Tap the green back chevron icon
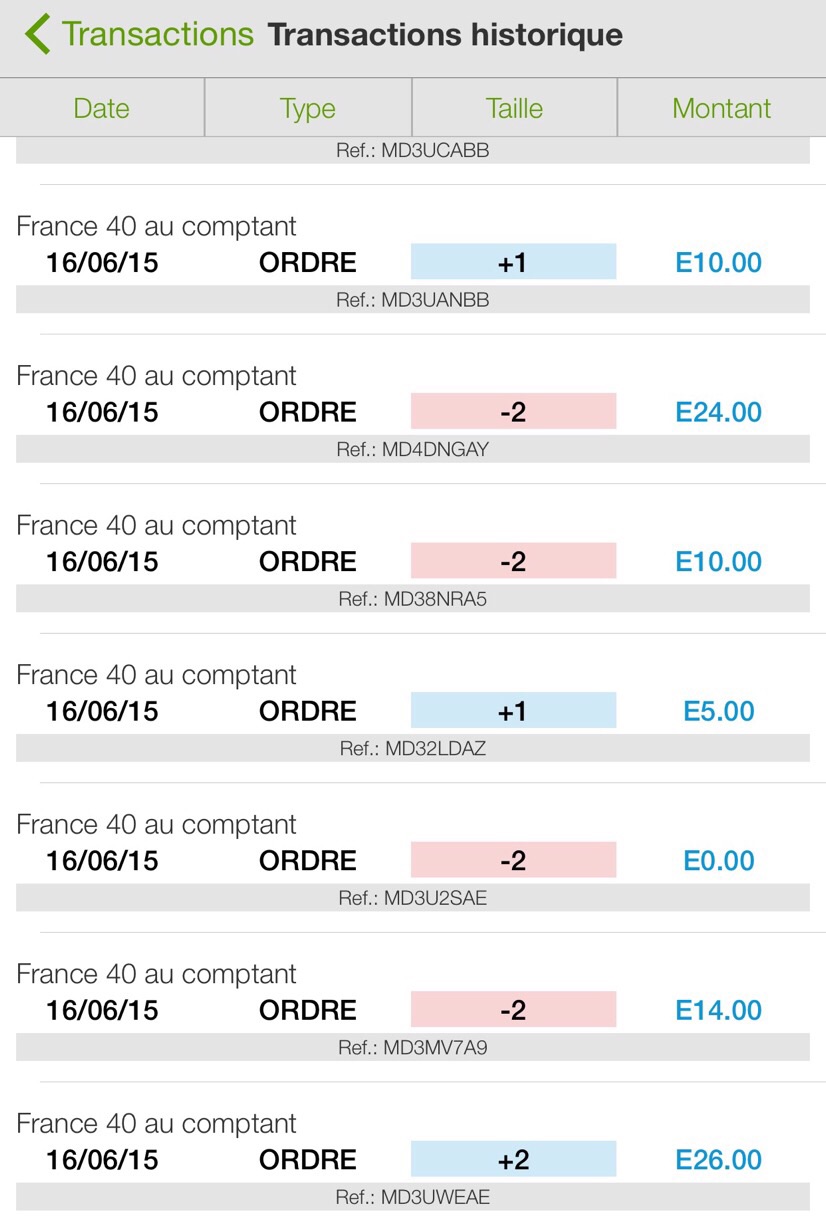Image resolution: width=826 pixels, height=1218 pixels. pos(38,34)
